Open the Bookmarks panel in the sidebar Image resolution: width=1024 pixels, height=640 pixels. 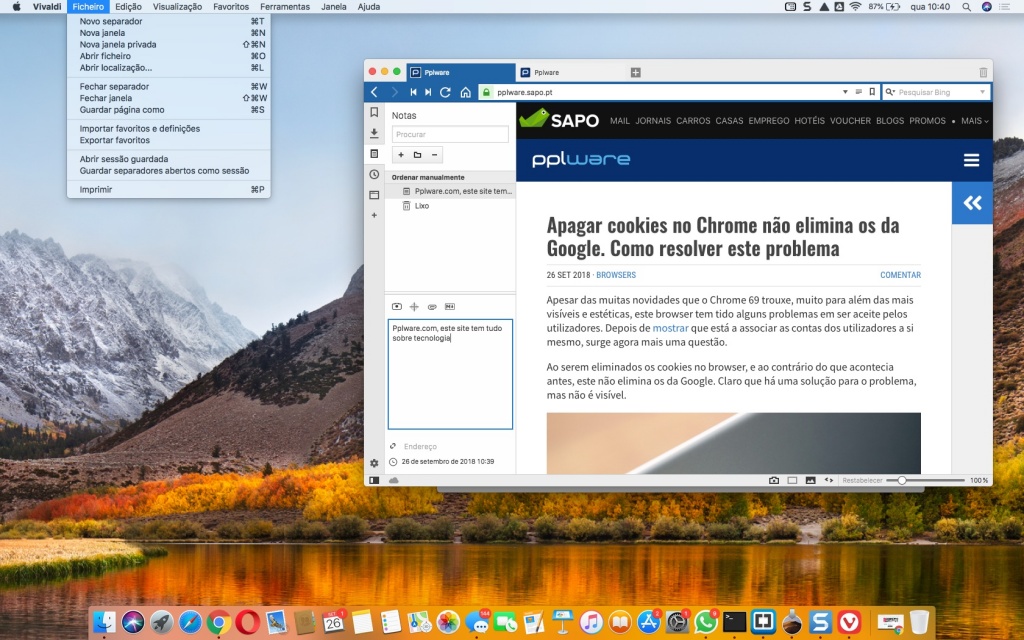tap(374, 114)
